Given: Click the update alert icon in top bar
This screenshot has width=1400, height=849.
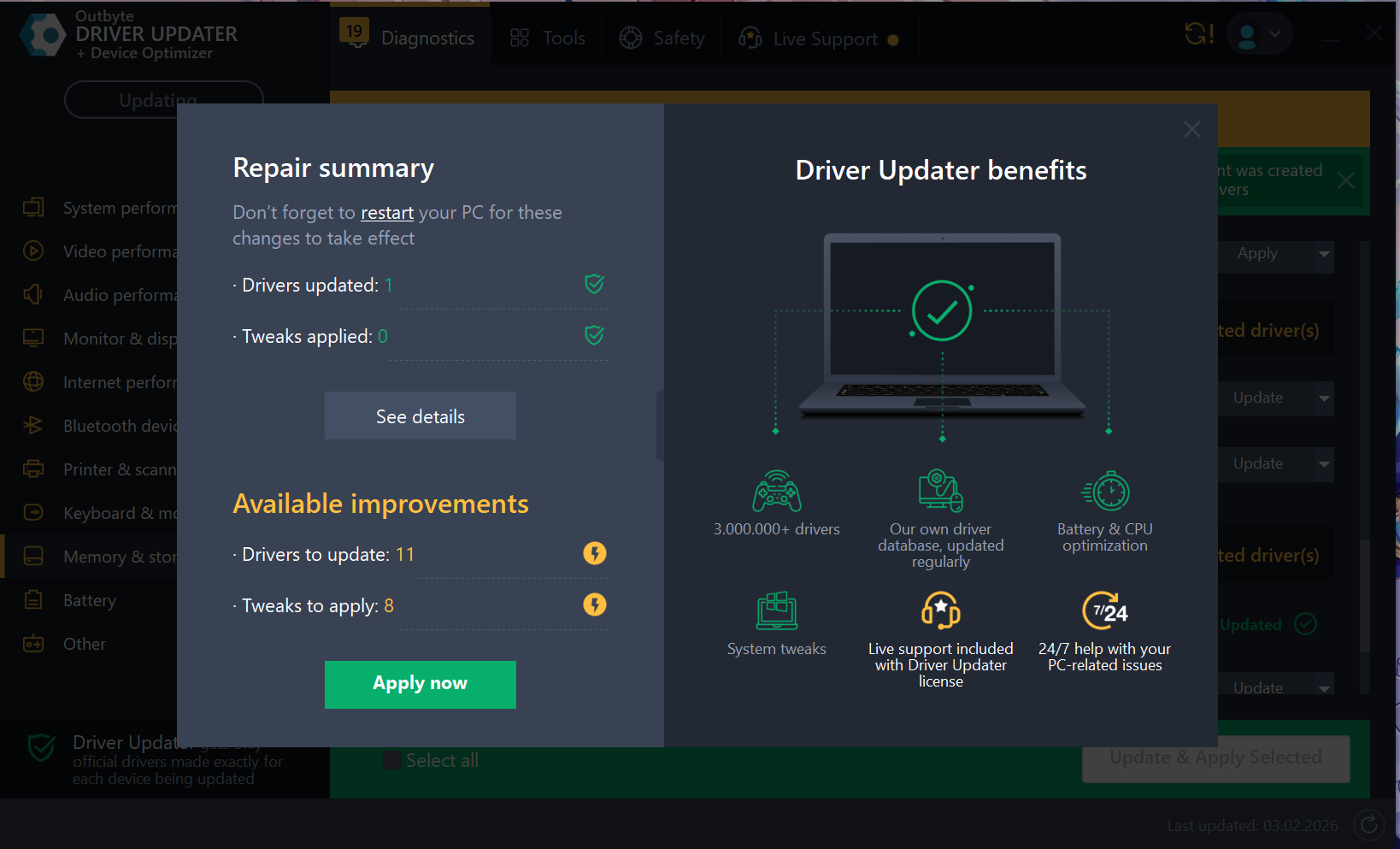Looking at the screenshot, I should 1198,35.
